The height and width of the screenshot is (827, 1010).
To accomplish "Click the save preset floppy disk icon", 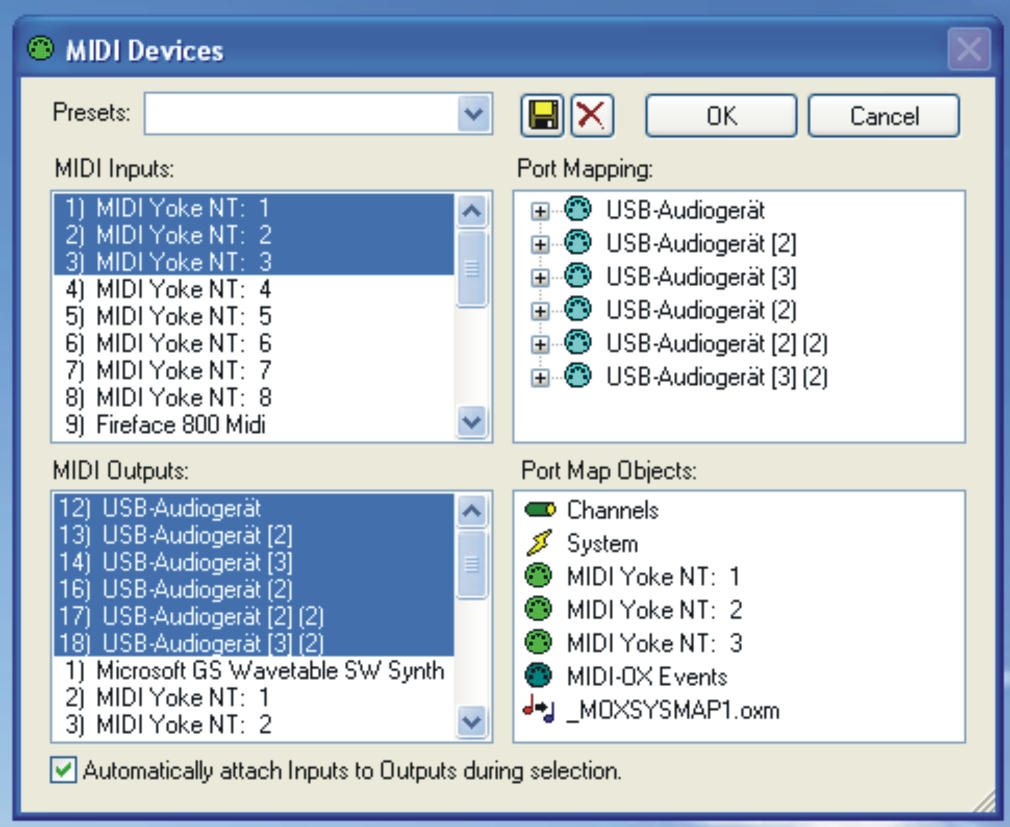I will (543, 115).
